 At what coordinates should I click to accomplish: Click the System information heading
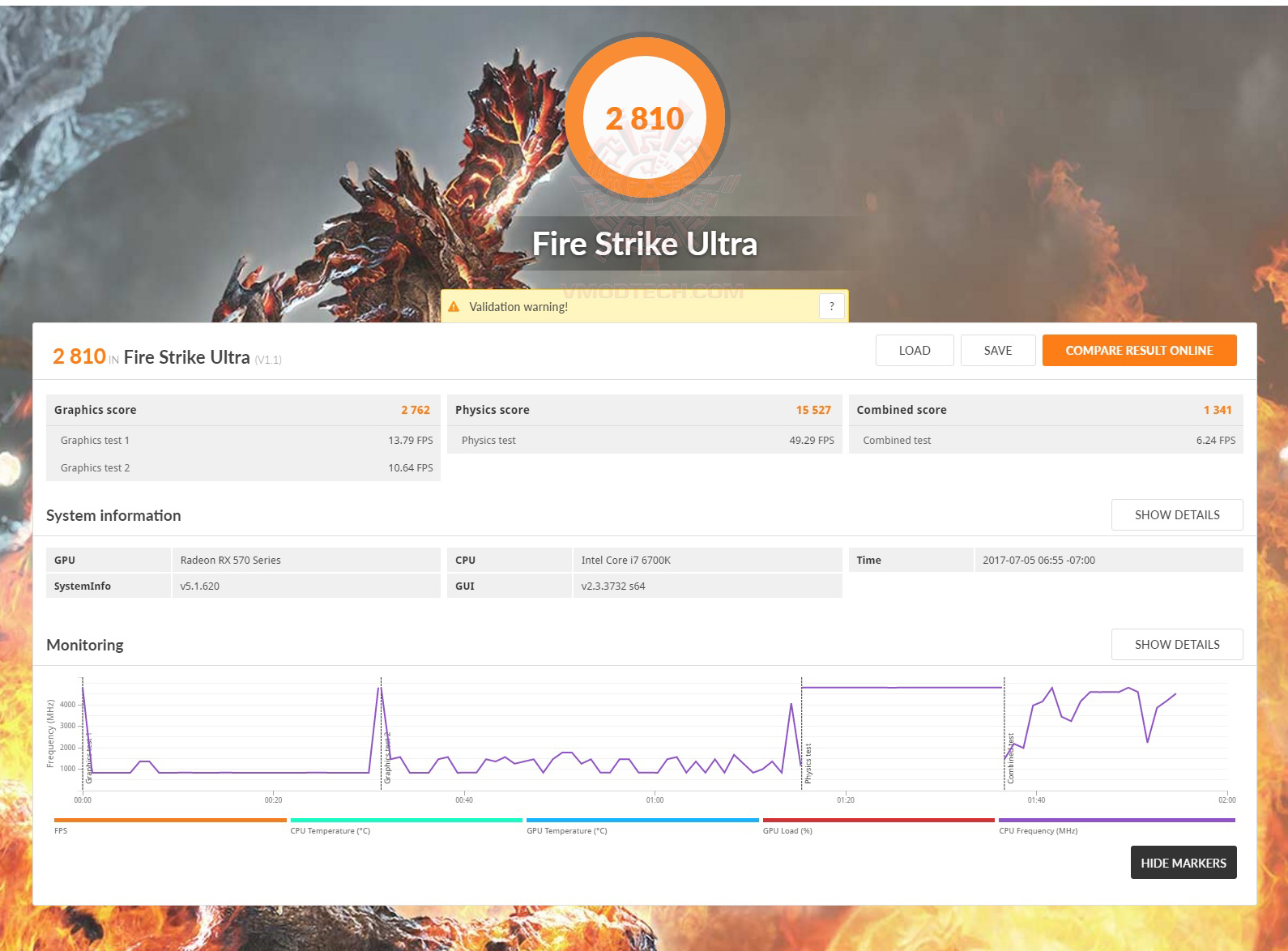[x=113, y=516]
